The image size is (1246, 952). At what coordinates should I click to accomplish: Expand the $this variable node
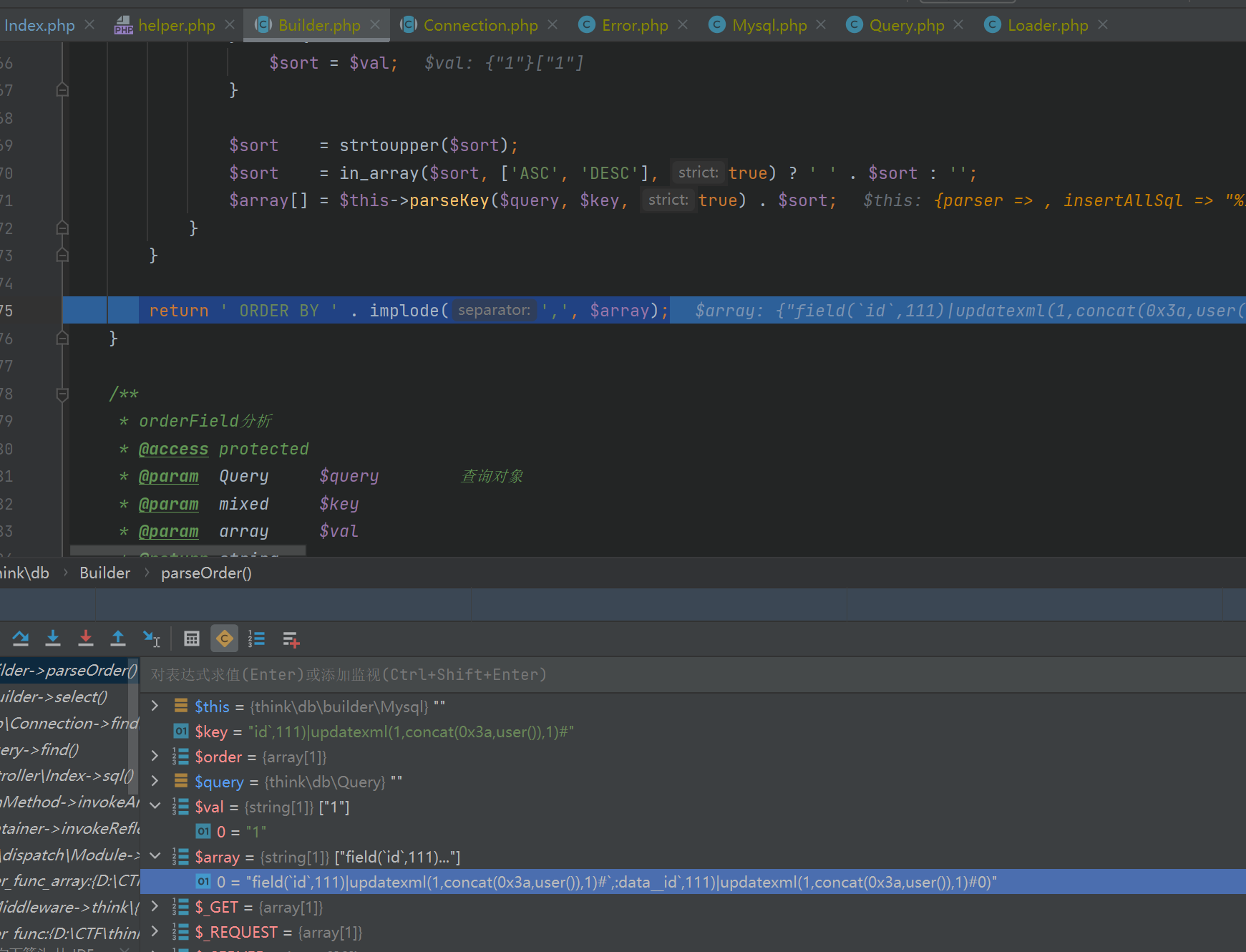tap(155, 706)
